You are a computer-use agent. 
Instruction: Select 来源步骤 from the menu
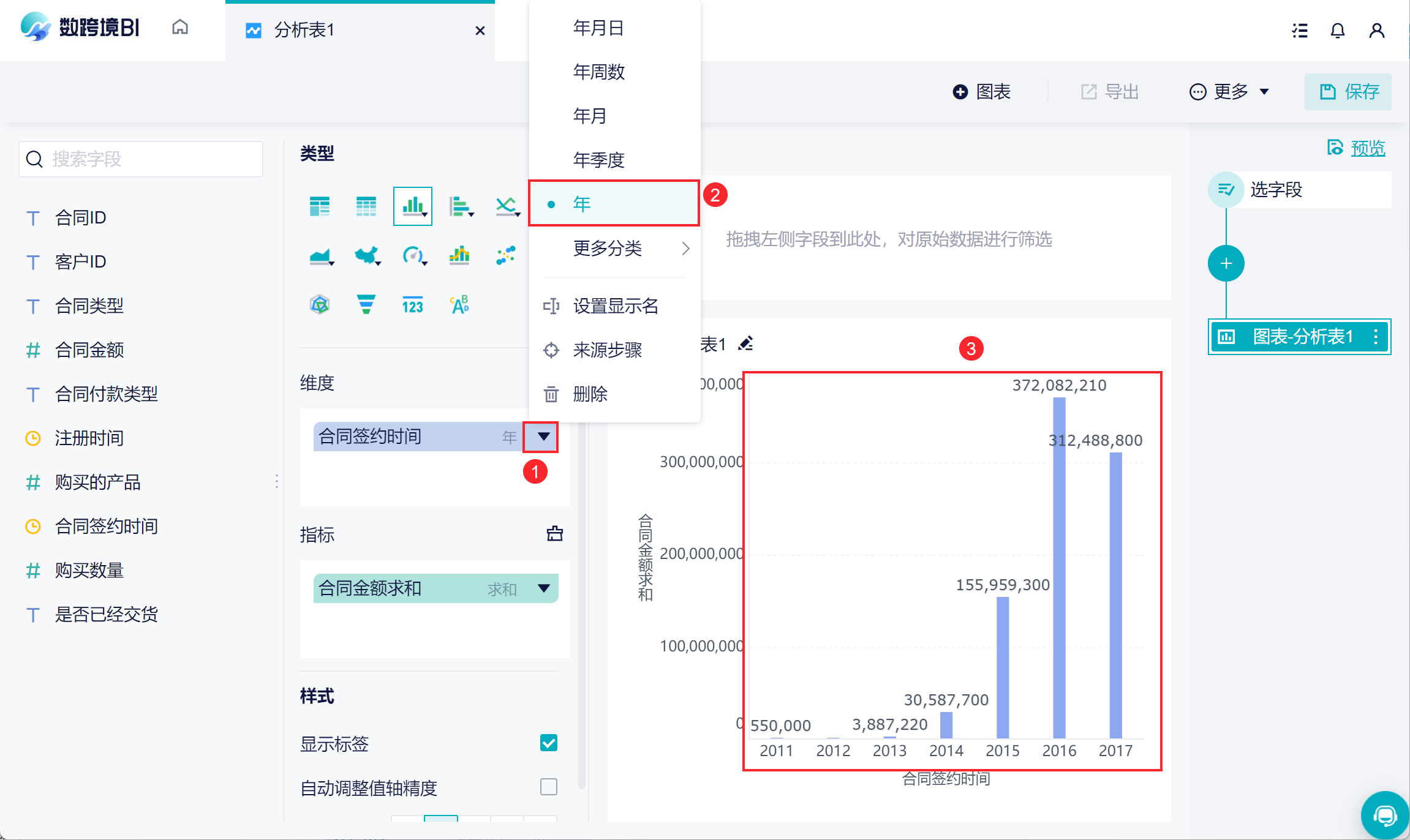click(614, 350)
